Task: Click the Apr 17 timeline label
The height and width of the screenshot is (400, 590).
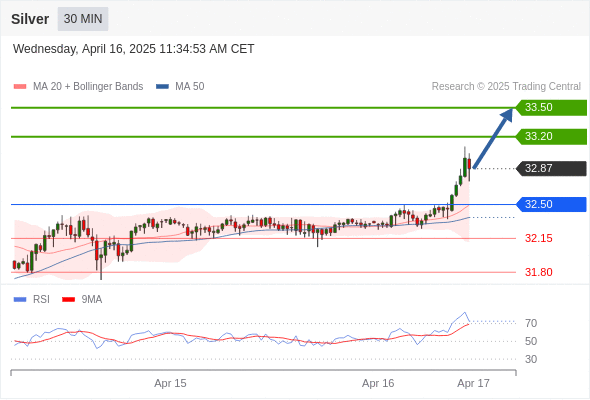Action: (x=473, y=383)
